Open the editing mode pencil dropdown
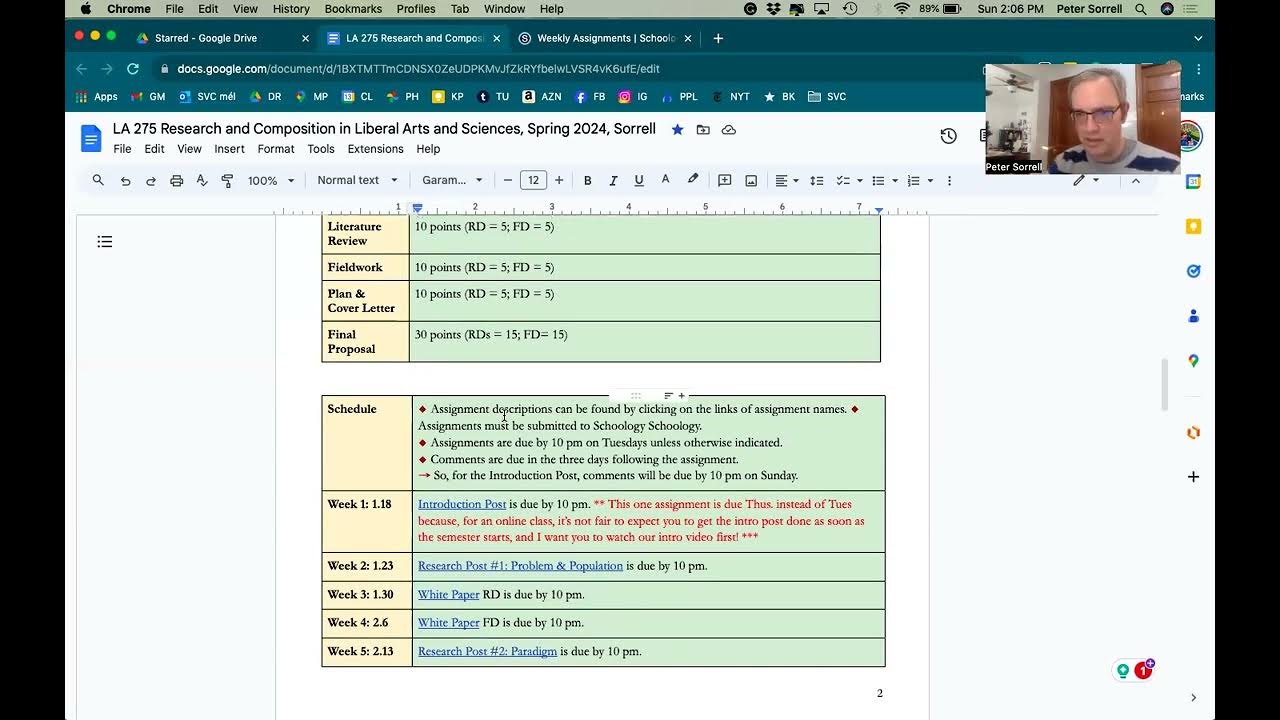Viewport: 1280px width, 720px height. [1086, 181]
